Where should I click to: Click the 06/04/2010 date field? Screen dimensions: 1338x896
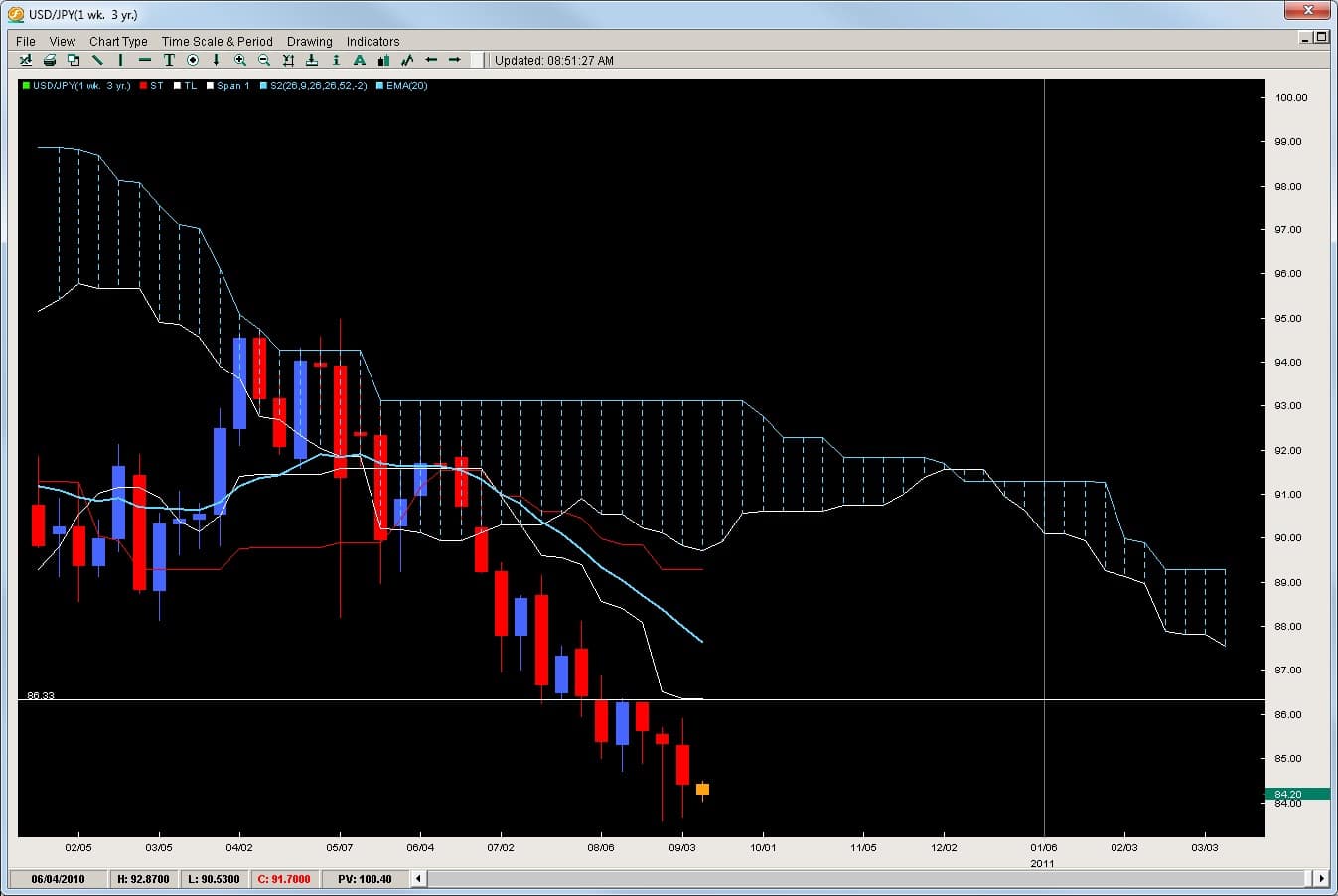(x=58, y=879)
